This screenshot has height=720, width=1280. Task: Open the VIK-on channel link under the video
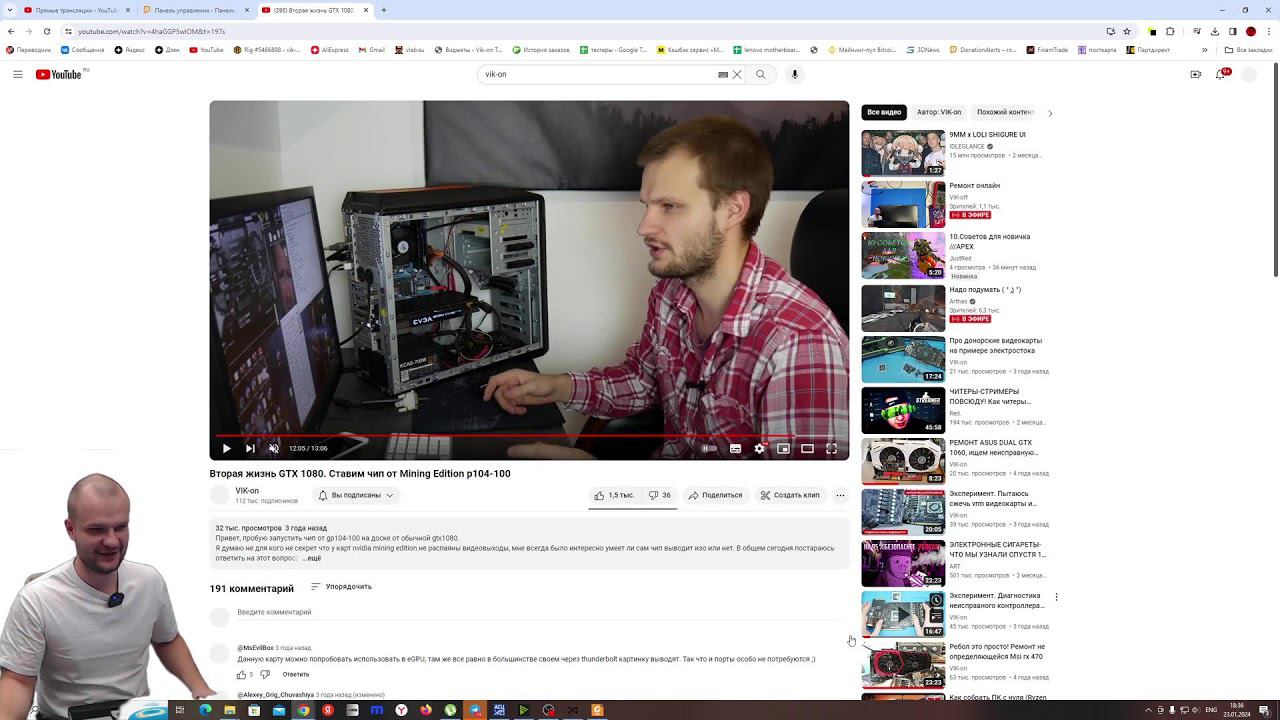tap(247, 491)
